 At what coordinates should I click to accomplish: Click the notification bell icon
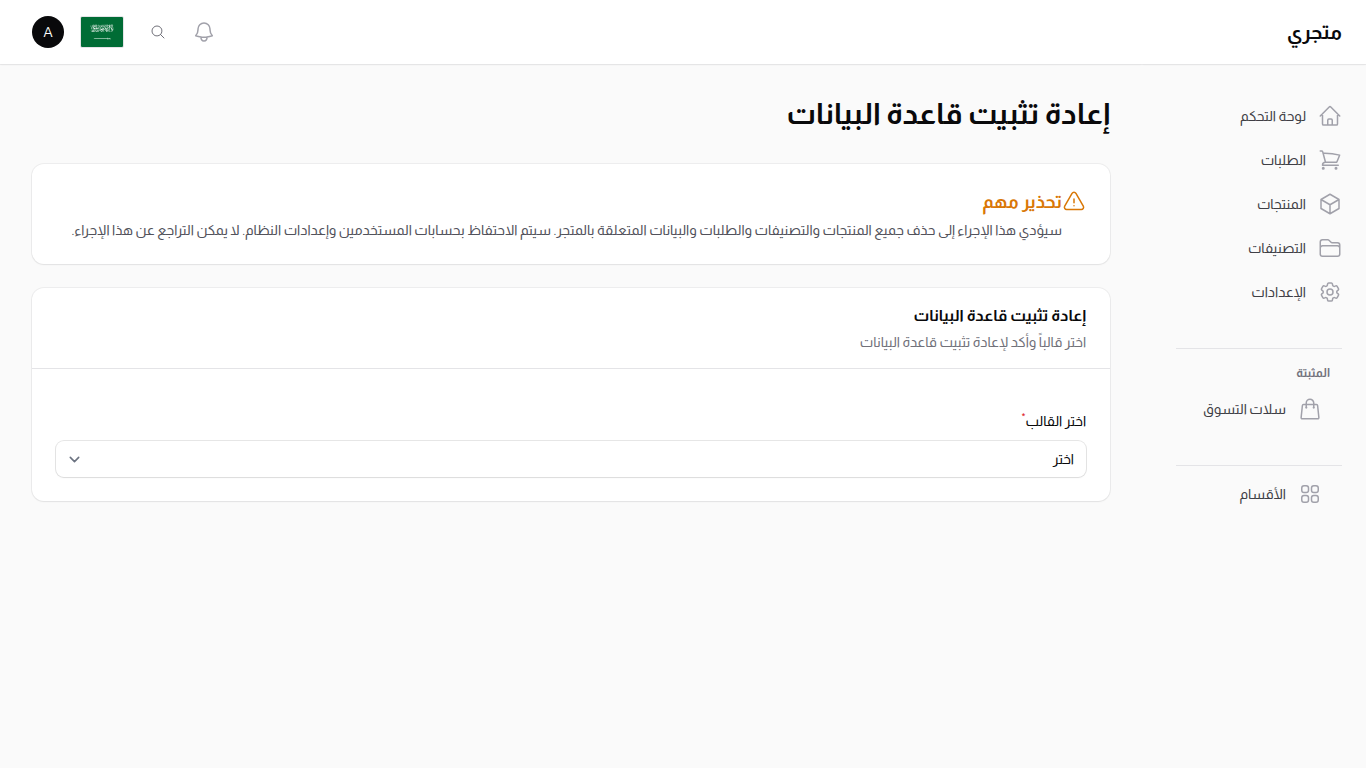(x=203, y=31)
